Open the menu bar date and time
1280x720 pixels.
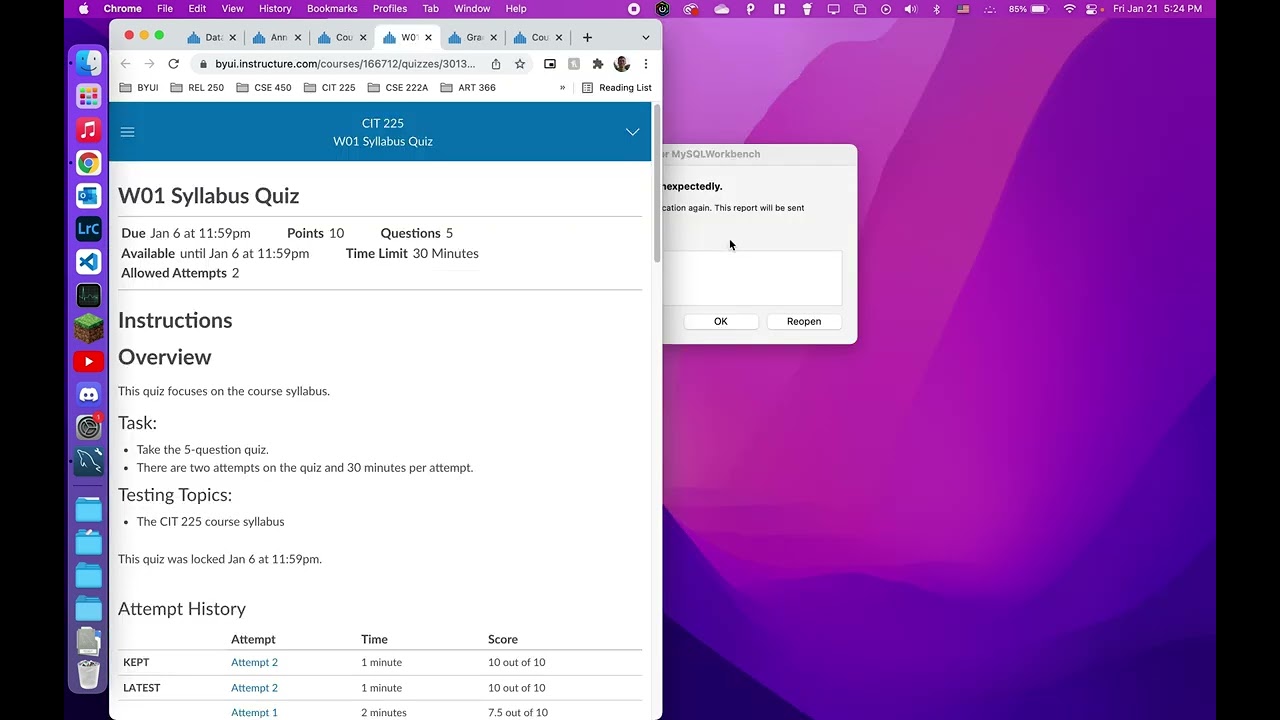1157,9
